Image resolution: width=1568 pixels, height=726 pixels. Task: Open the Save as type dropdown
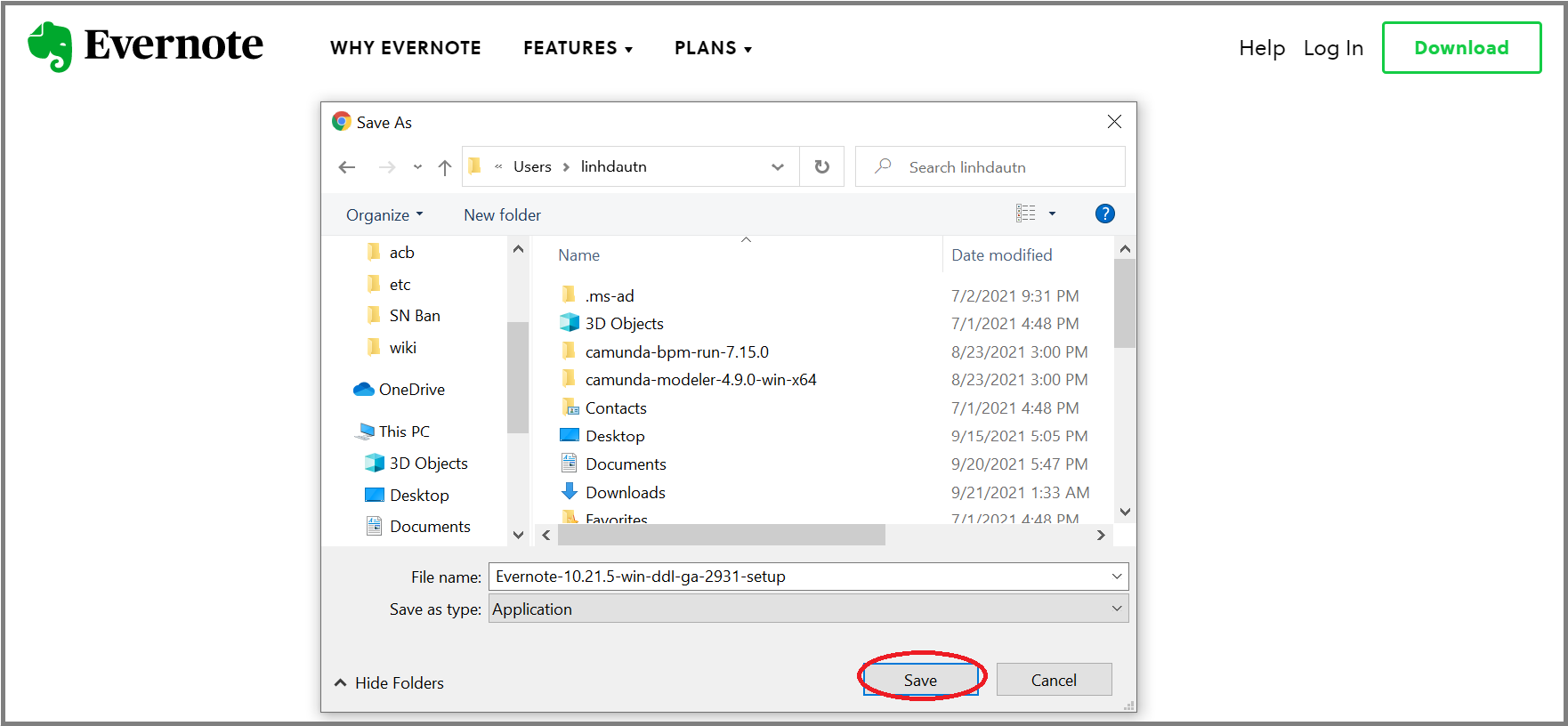click(808, 609)
